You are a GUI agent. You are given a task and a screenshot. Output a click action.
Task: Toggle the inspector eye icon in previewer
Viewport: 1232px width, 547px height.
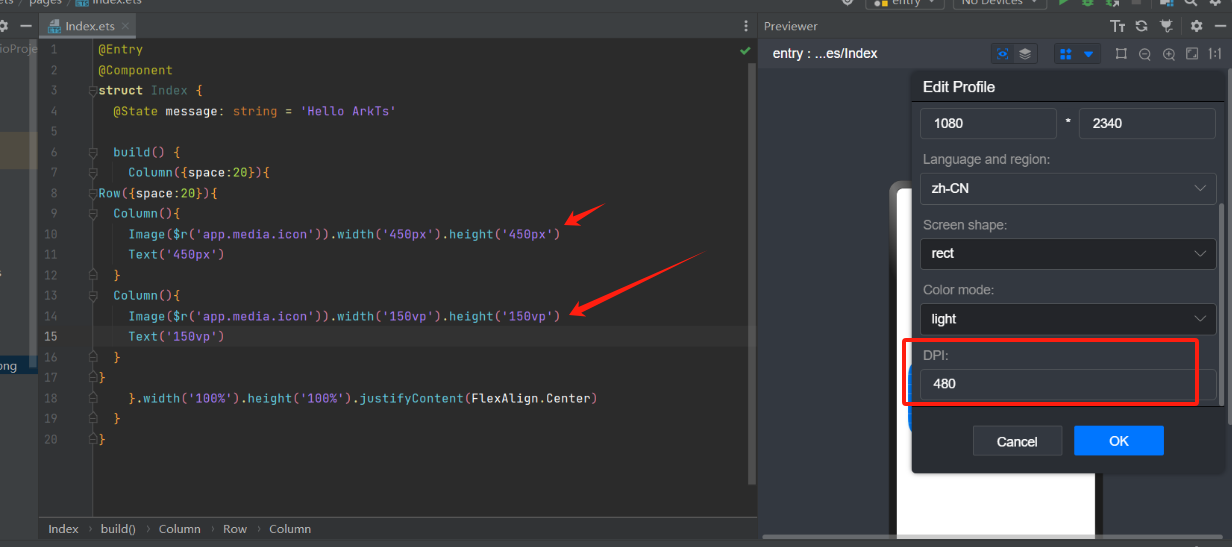[x=1002, y=54]
